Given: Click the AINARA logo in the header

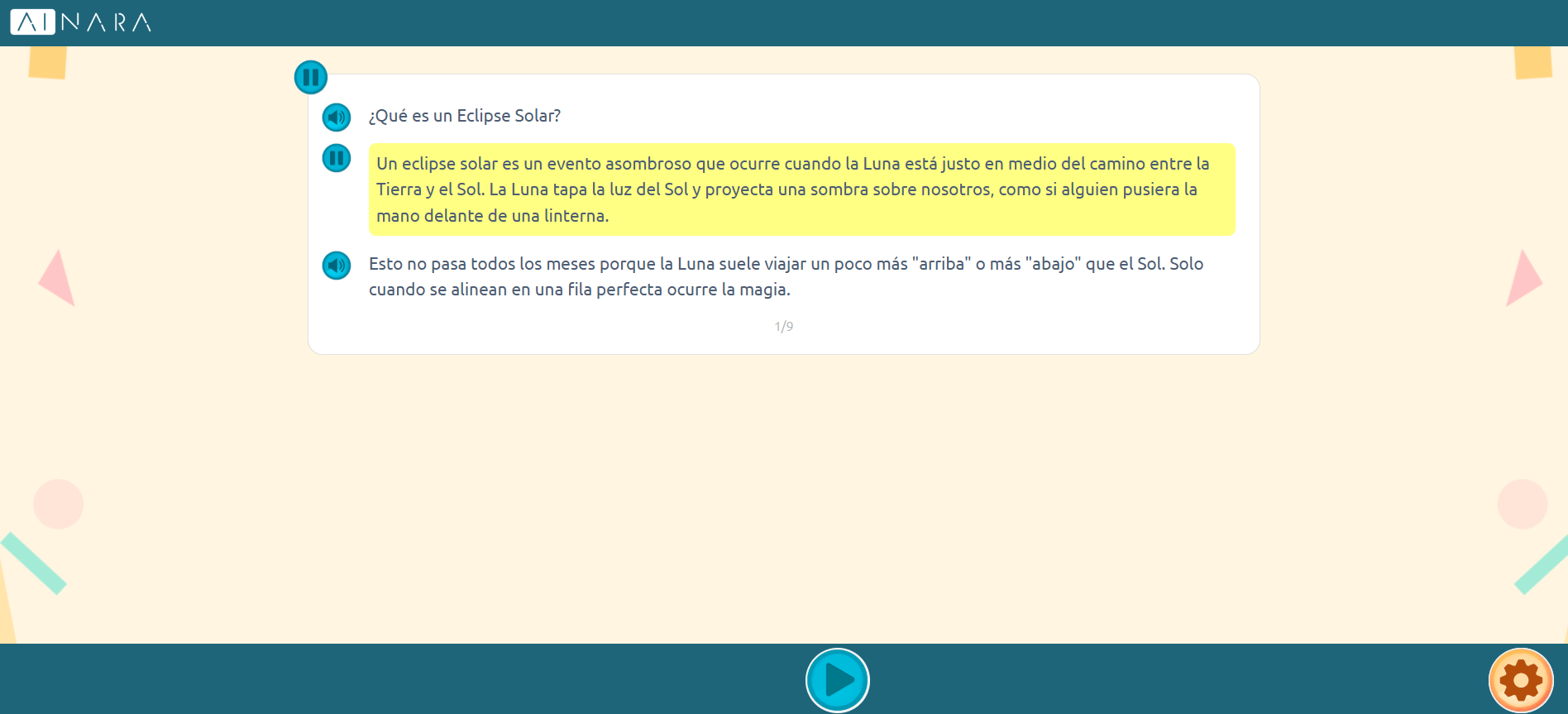Looking at the screenshot, I should (81, 22).
